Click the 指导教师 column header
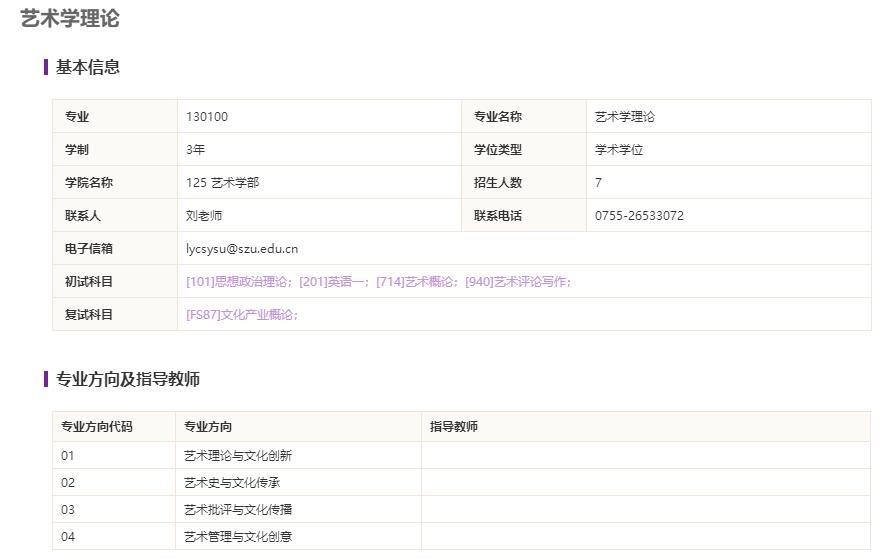Viewport: 889px width, 558px height. click(454, 427)
